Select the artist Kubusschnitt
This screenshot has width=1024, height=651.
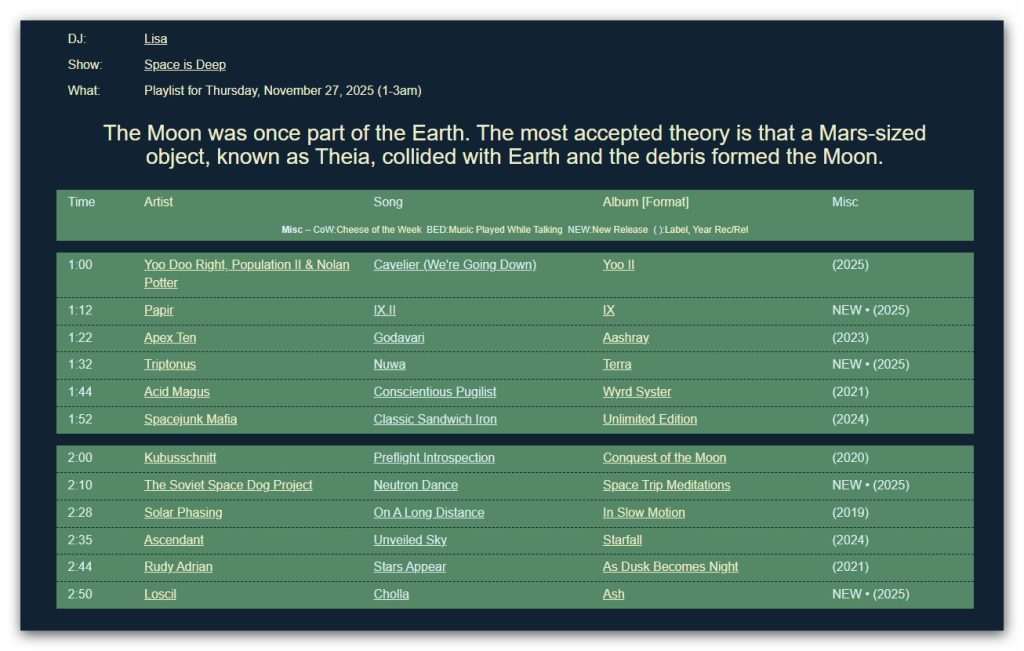click(x=180, y=457)
